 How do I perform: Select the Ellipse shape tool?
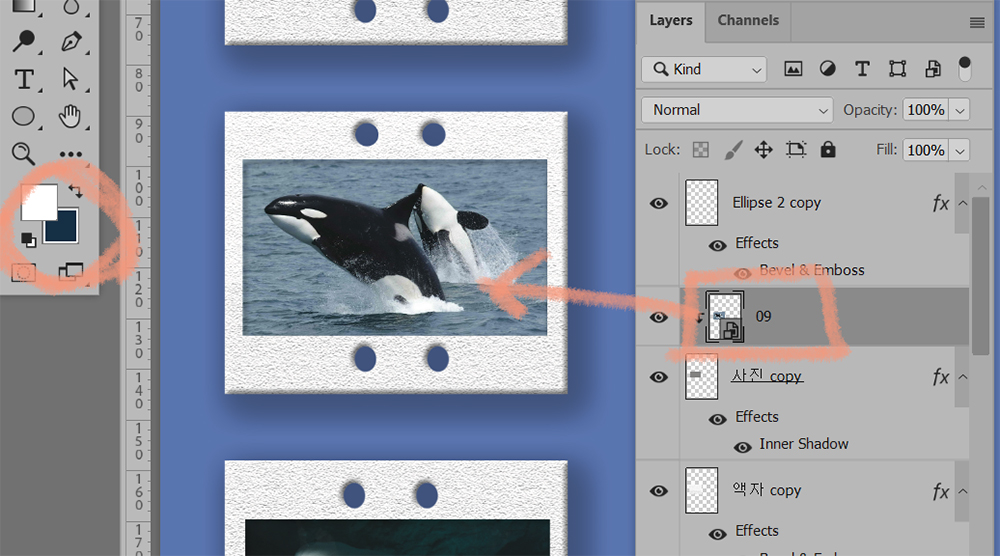24,117
